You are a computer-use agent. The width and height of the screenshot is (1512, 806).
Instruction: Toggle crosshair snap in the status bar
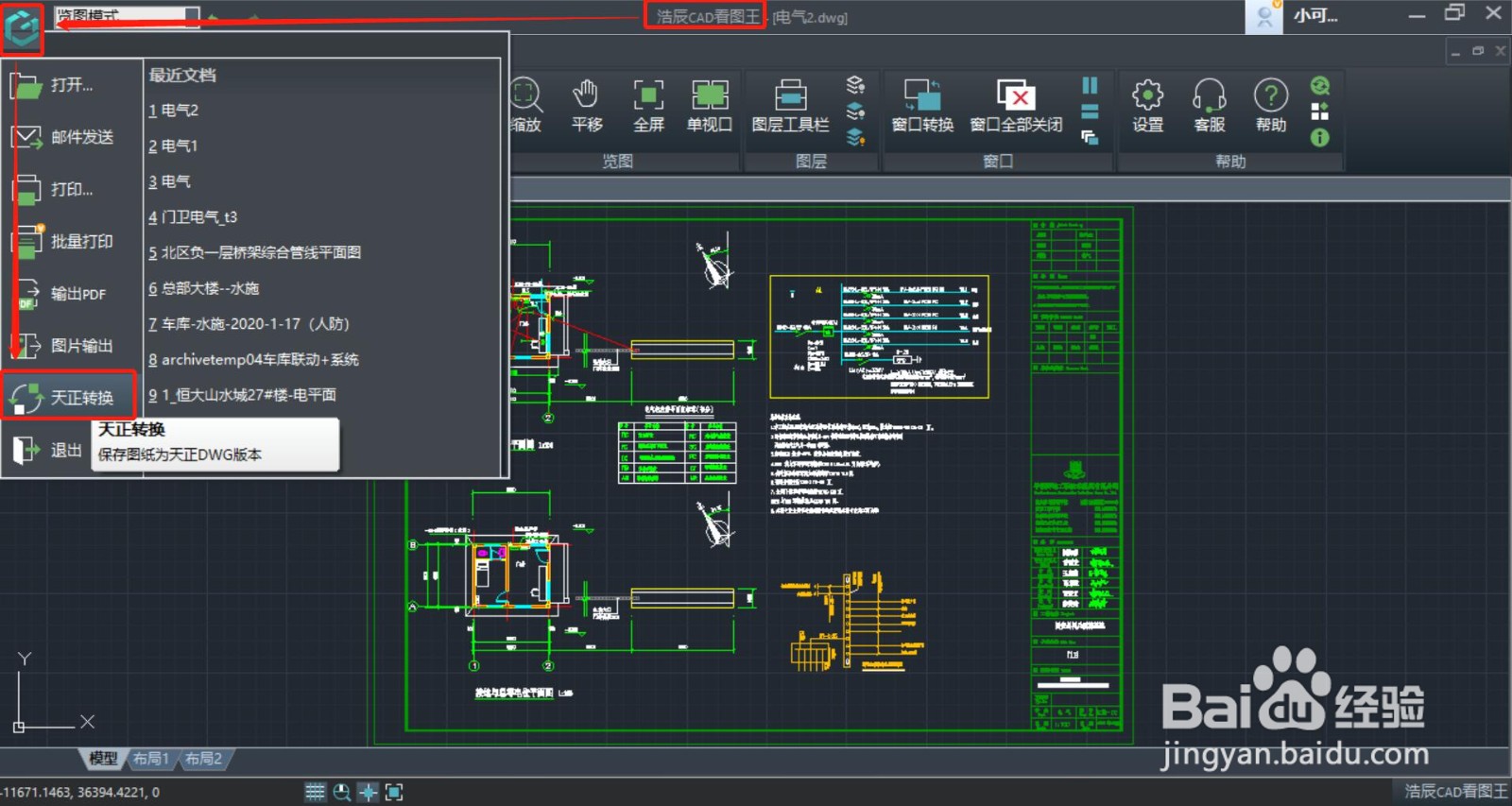[x=369, y=792]
